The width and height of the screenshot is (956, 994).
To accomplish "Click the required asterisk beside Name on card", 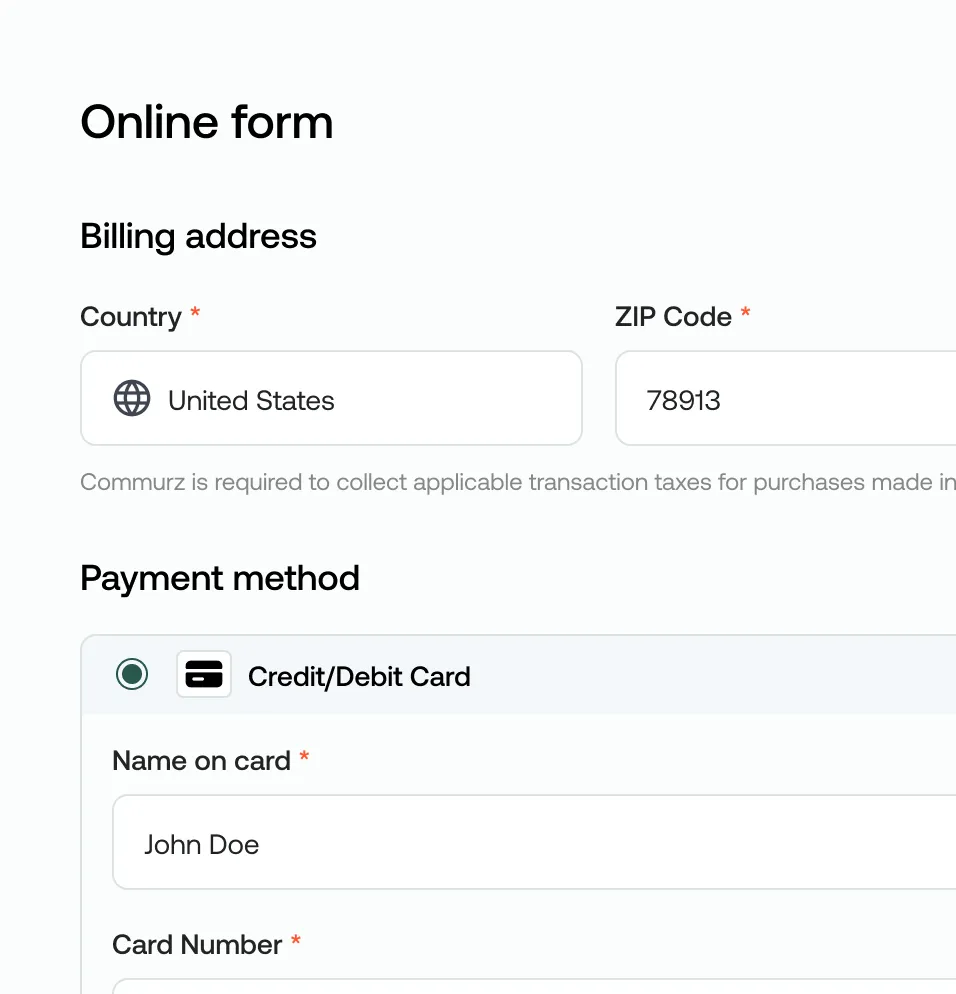I will [x=304, y=758].
